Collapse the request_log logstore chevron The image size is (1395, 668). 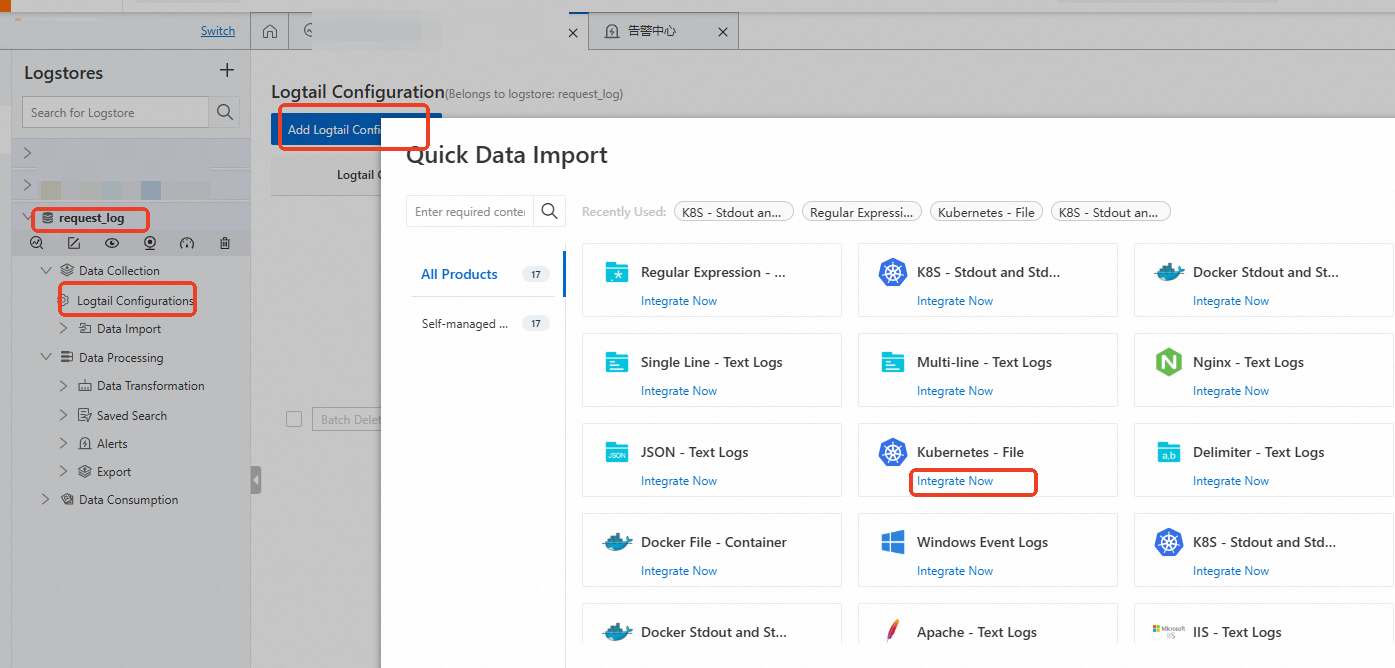[27, 217]
